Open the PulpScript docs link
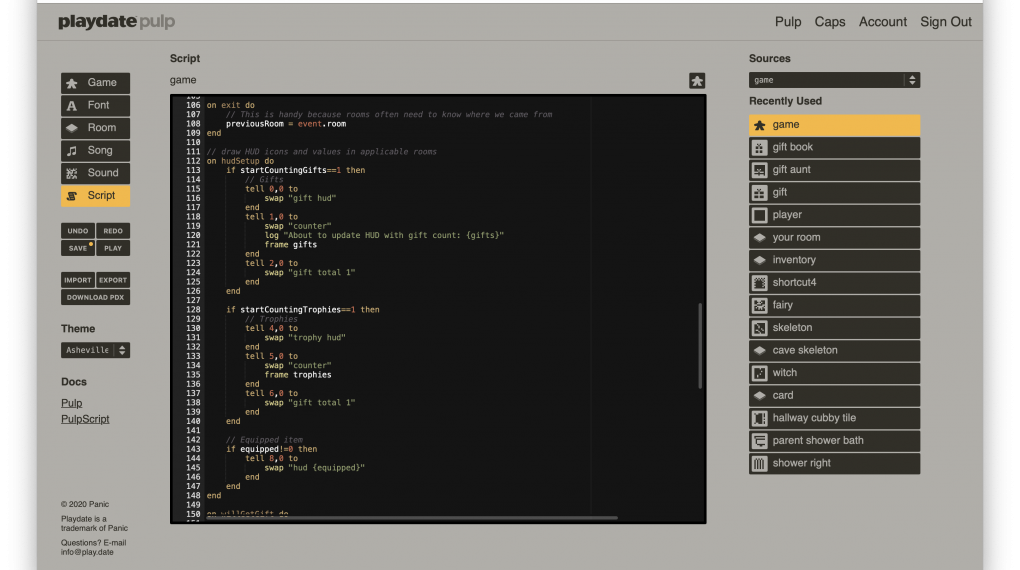Screen dimensions: 1020x570 pos(85,419)
